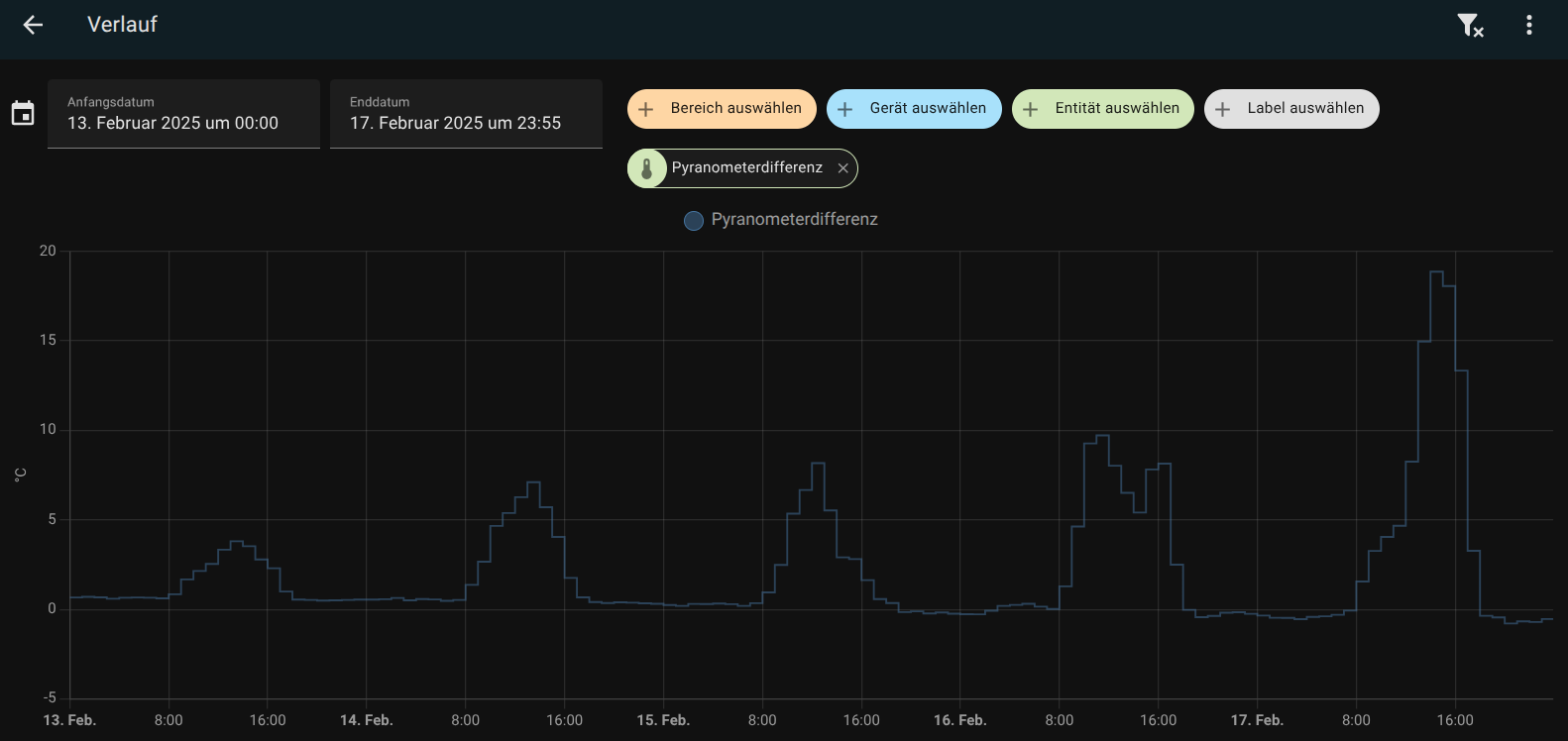This screenshot has width=1568, height=741.
Task: Clear filters with the filter-remove icon
Action: pos(1470,25)
